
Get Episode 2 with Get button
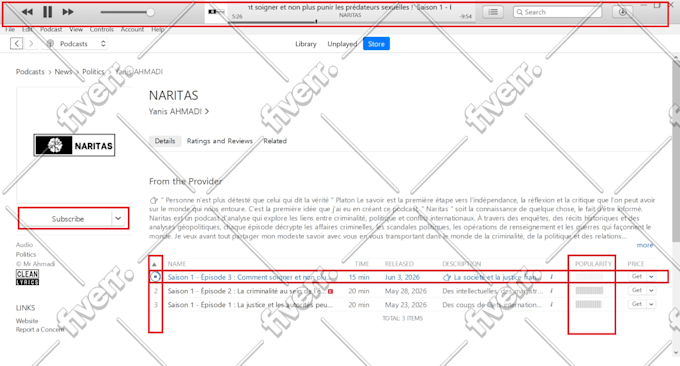click(637, 291)
